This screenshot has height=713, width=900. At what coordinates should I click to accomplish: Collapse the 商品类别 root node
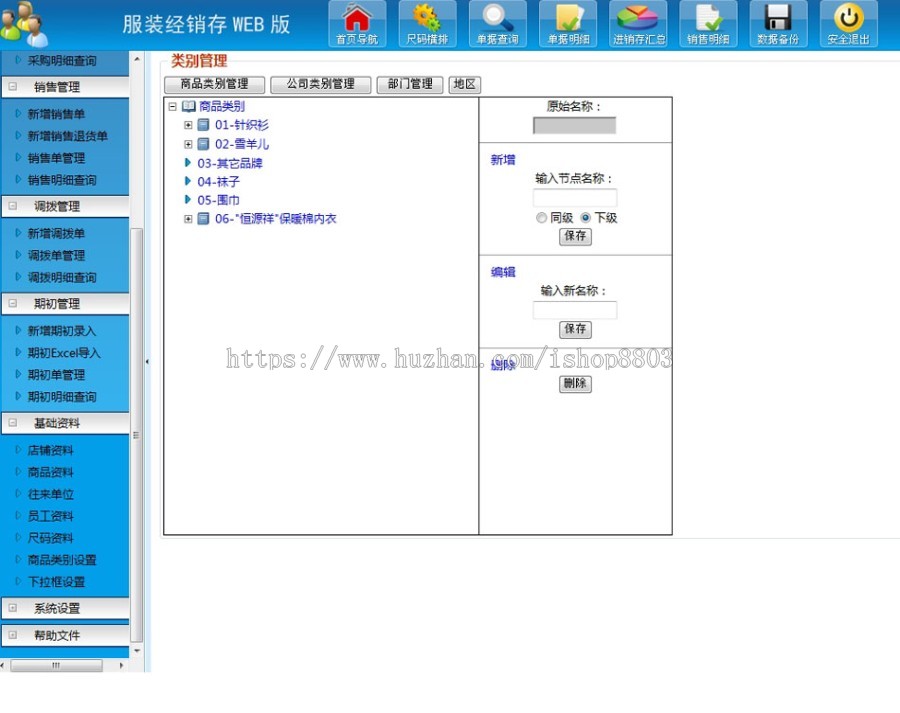point(172,107)
